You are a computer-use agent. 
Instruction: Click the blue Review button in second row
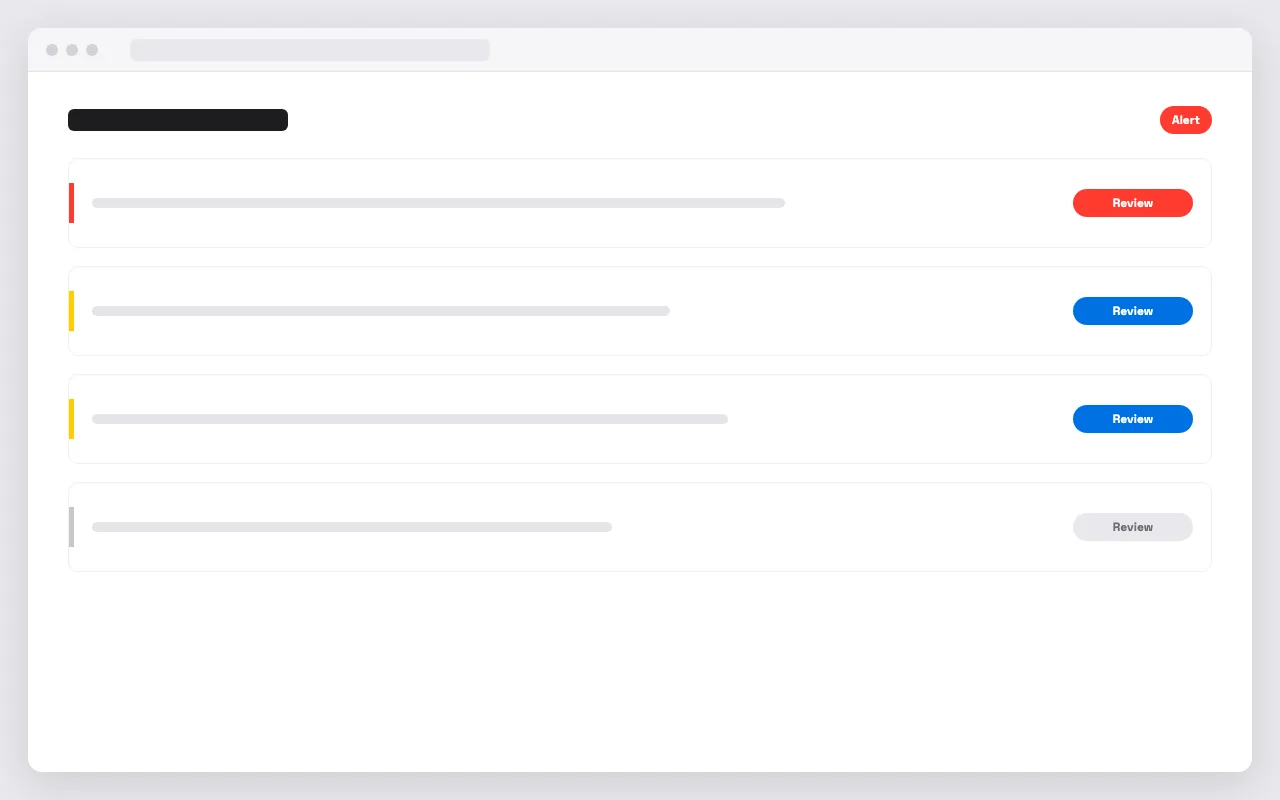coord(1133,311)
